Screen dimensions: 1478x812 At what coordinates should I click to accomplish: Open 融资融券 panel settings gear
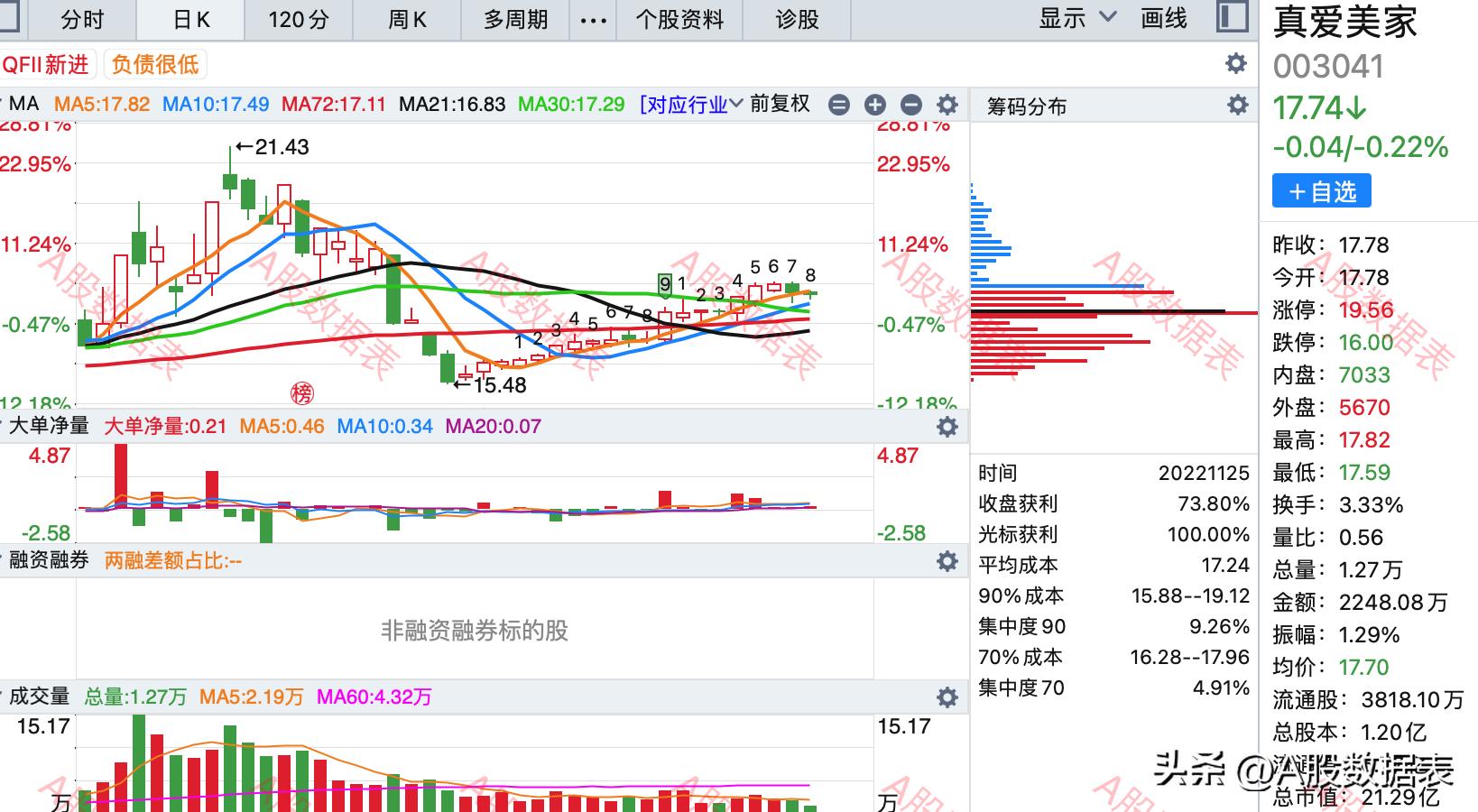[x=947, y=561]
